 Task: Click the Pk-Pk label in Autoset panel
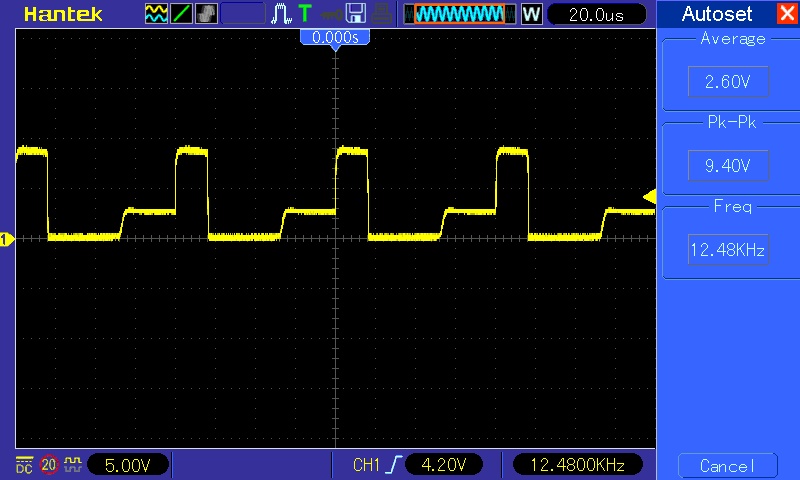[x=732, y=122]
